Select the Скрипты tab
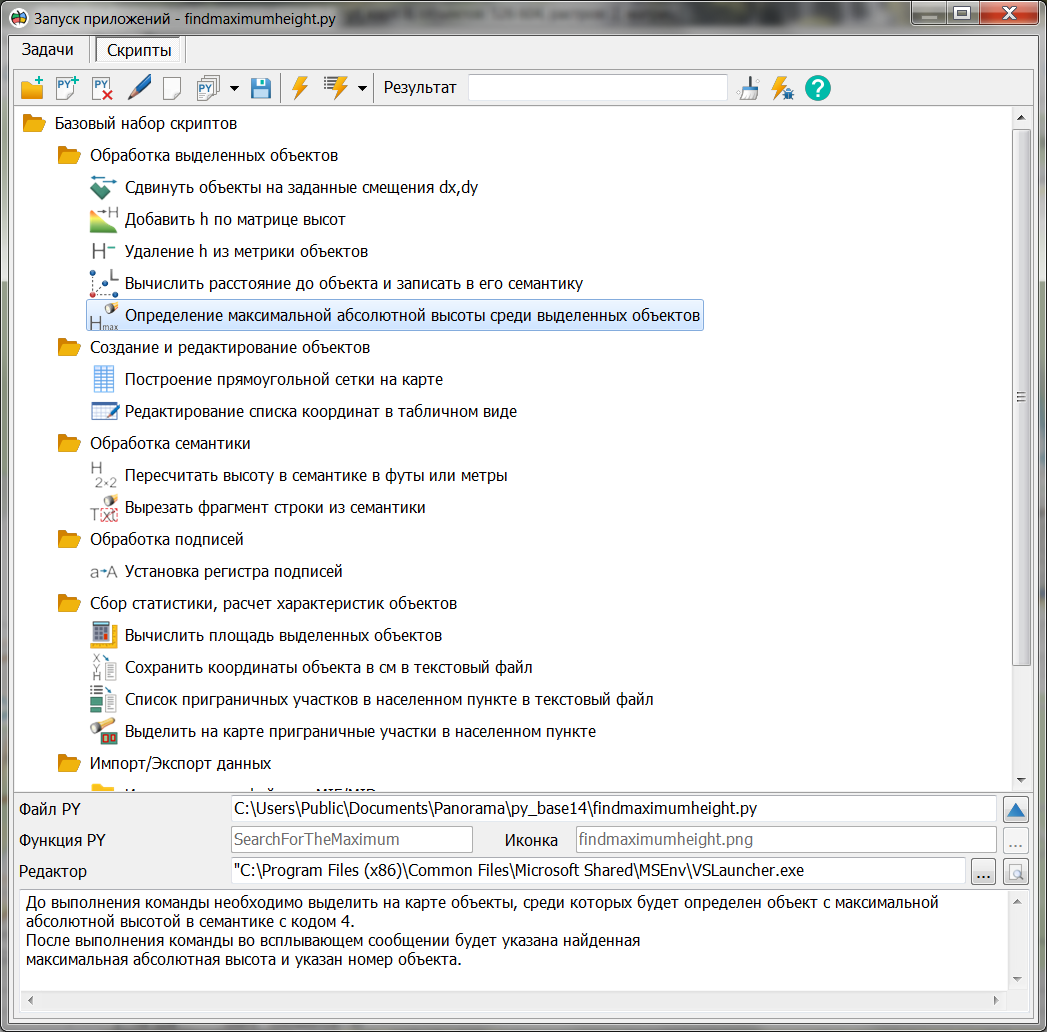Screen dimensions: 1047x1032 tap(139, 50)
